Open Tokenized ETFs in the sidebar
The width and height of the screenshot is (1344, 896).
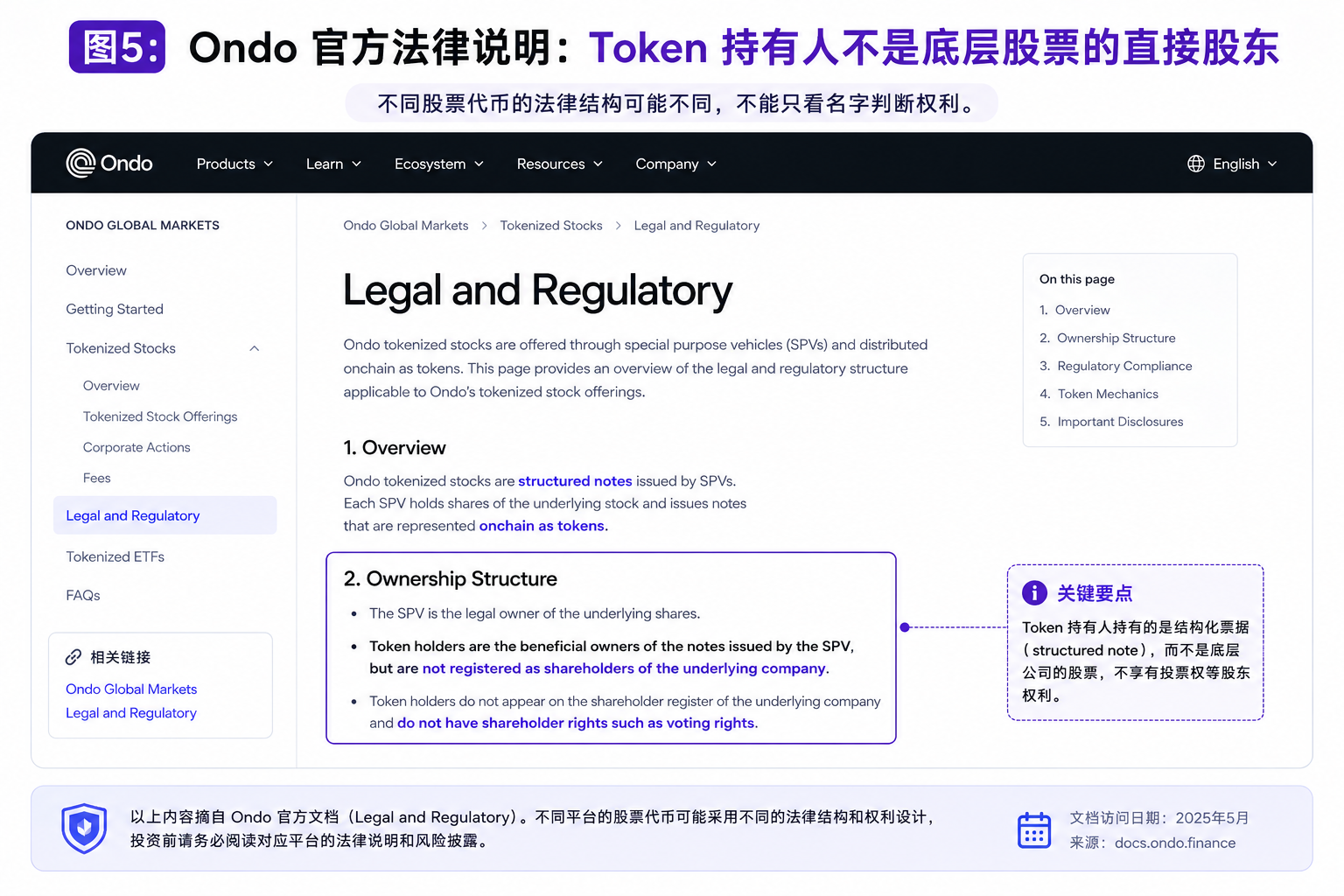tap(115, 556)
